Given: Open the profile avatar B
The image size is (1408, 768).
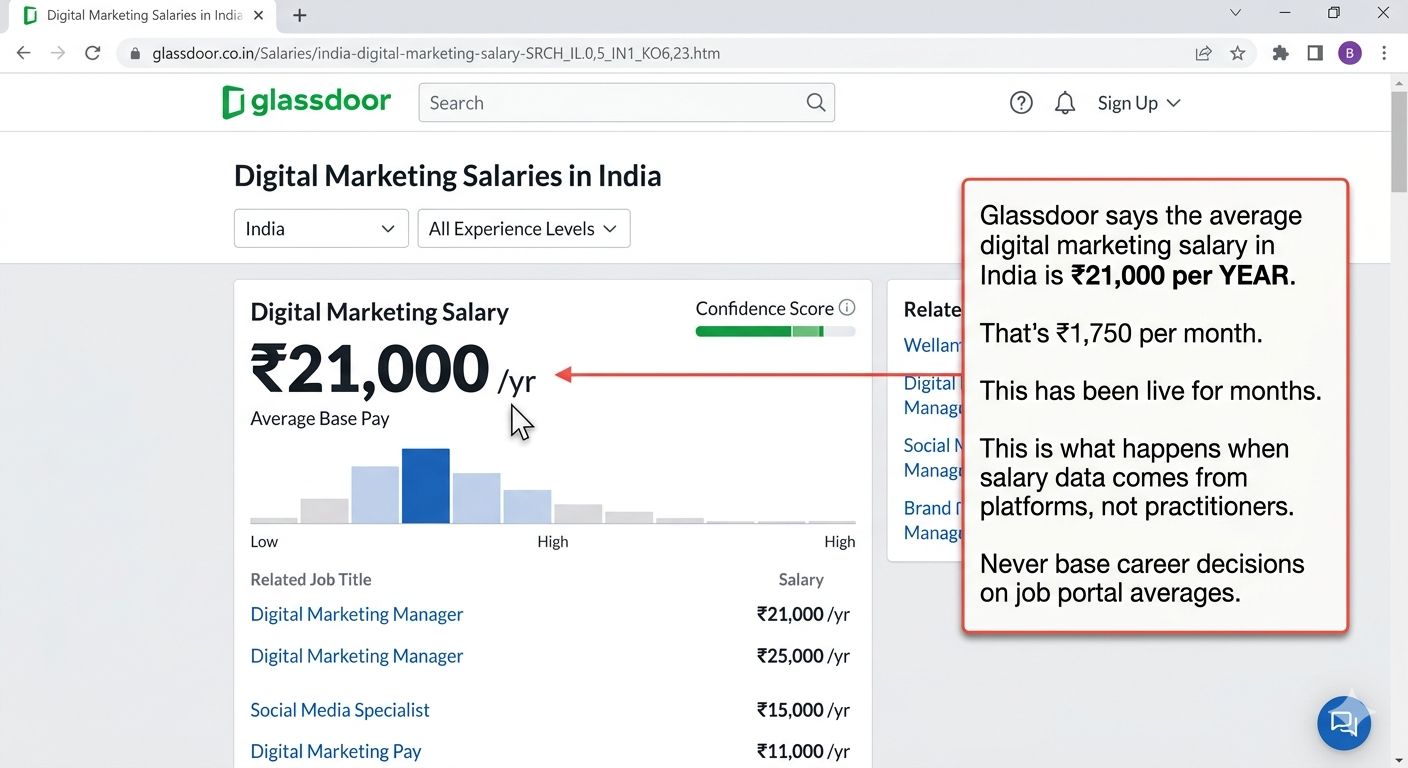Looking at the screenshot, I should click(x=1350, y=54).
